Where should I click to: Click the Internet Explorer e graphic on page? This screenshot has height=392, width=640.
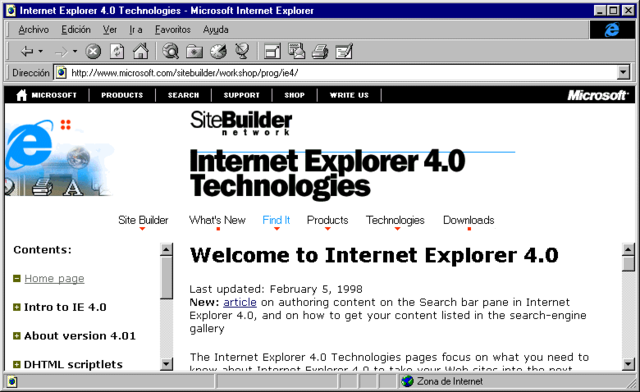coord(29,144)
